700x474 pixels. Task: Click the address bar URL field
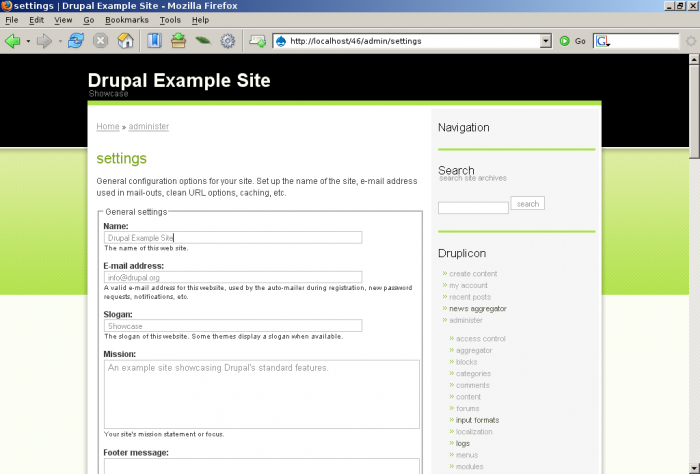click(x=413, y=41)
